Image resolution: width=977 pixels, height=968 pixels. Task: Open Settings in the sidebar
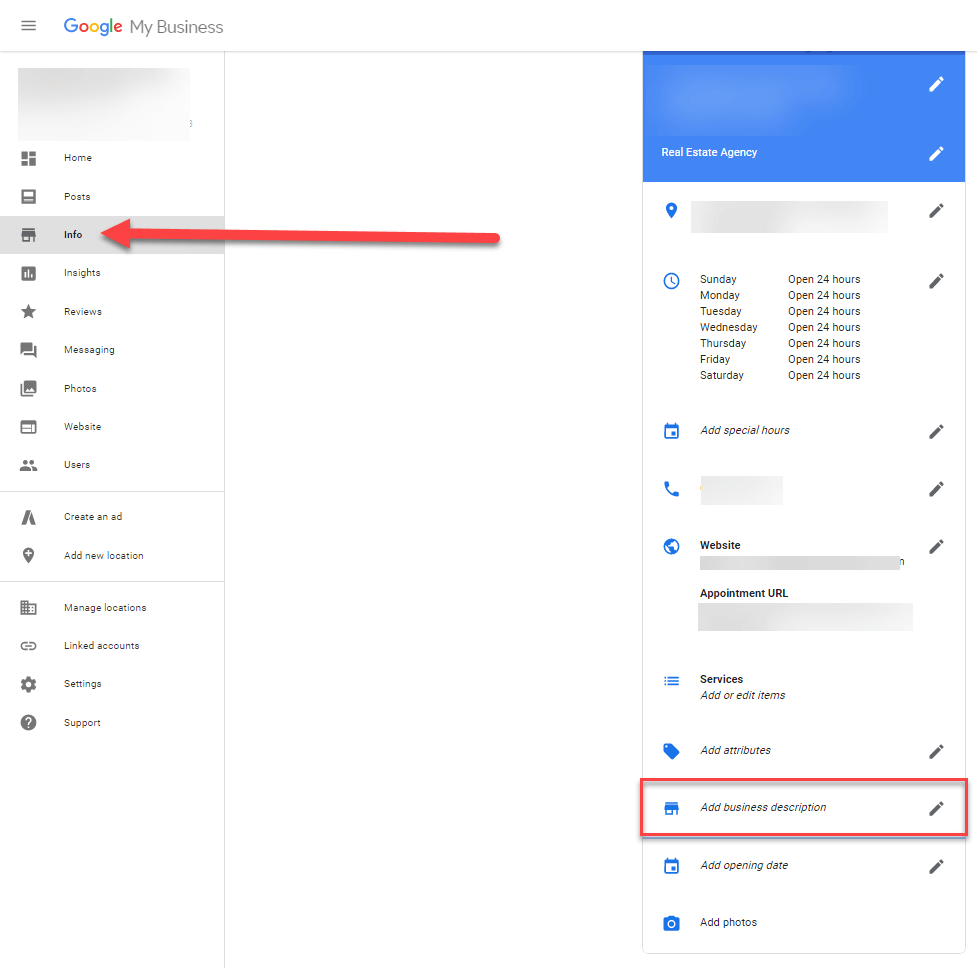click(x=112, y=683)
